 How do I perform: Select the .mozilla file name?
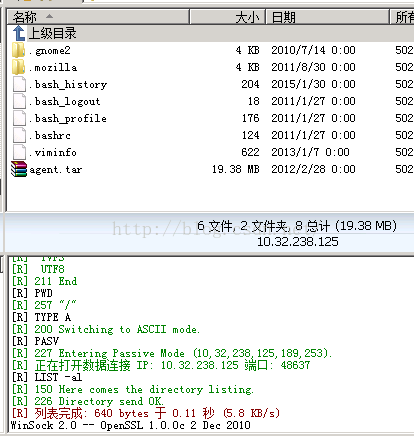pos(53,68)
